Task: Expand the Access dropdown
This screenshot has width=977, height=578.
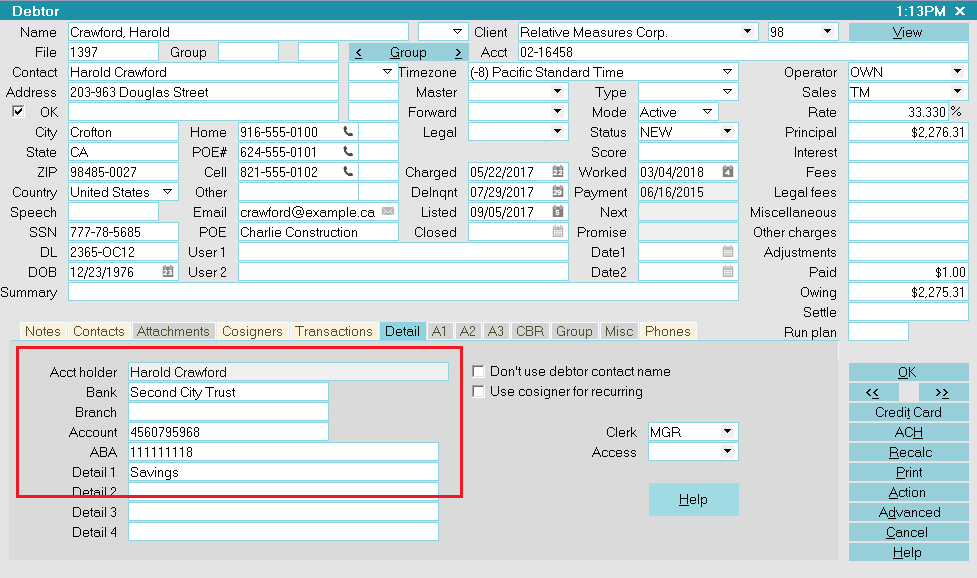Action: pyautogui.click(x=727, y=451)
